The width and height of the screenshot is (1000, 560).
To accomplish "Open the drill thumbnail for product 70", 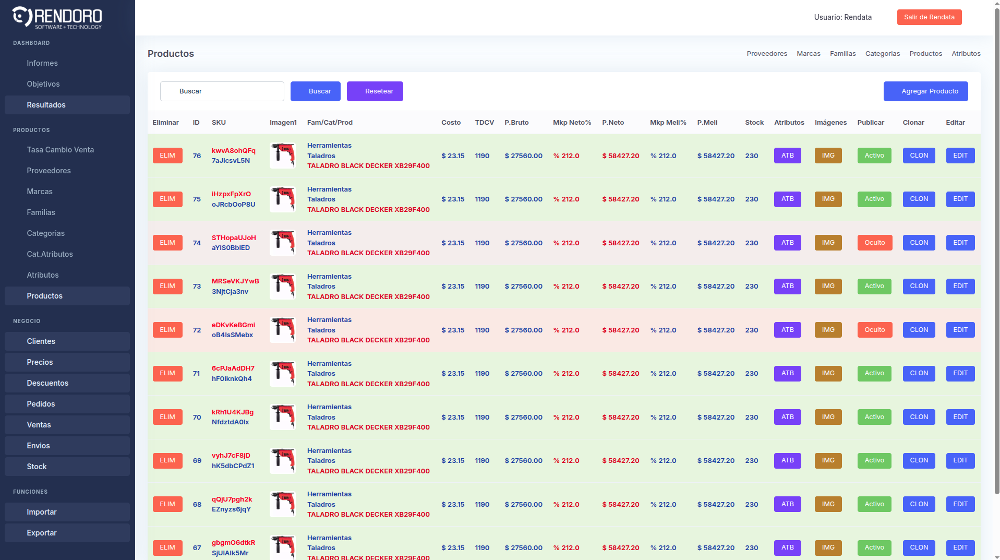I will (283, 417).
